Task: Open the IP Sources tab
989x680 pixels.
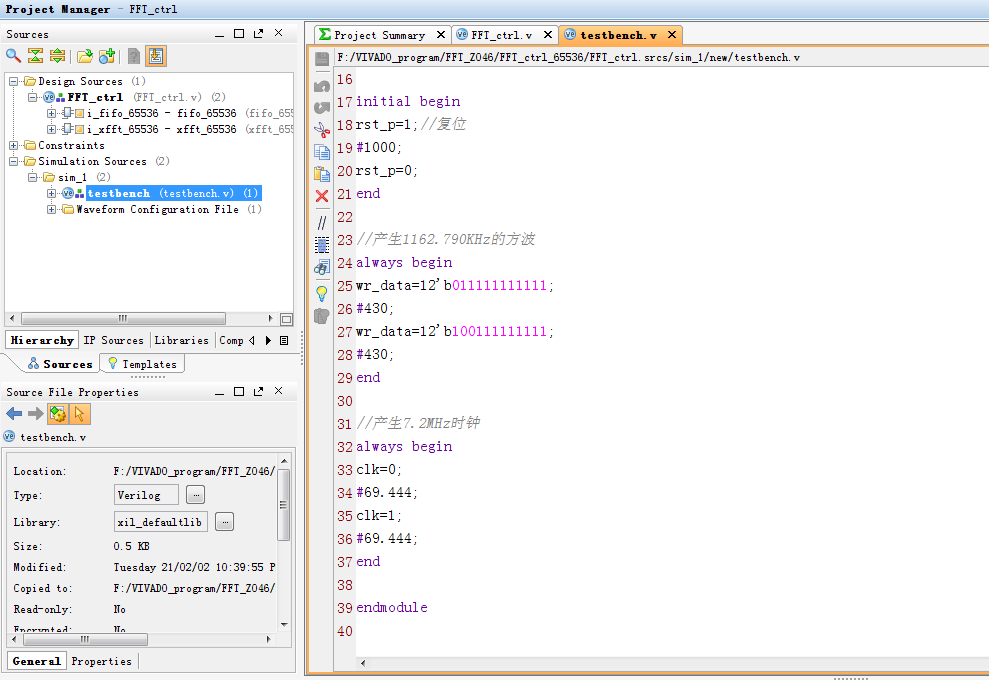Action: coord(114,340)
